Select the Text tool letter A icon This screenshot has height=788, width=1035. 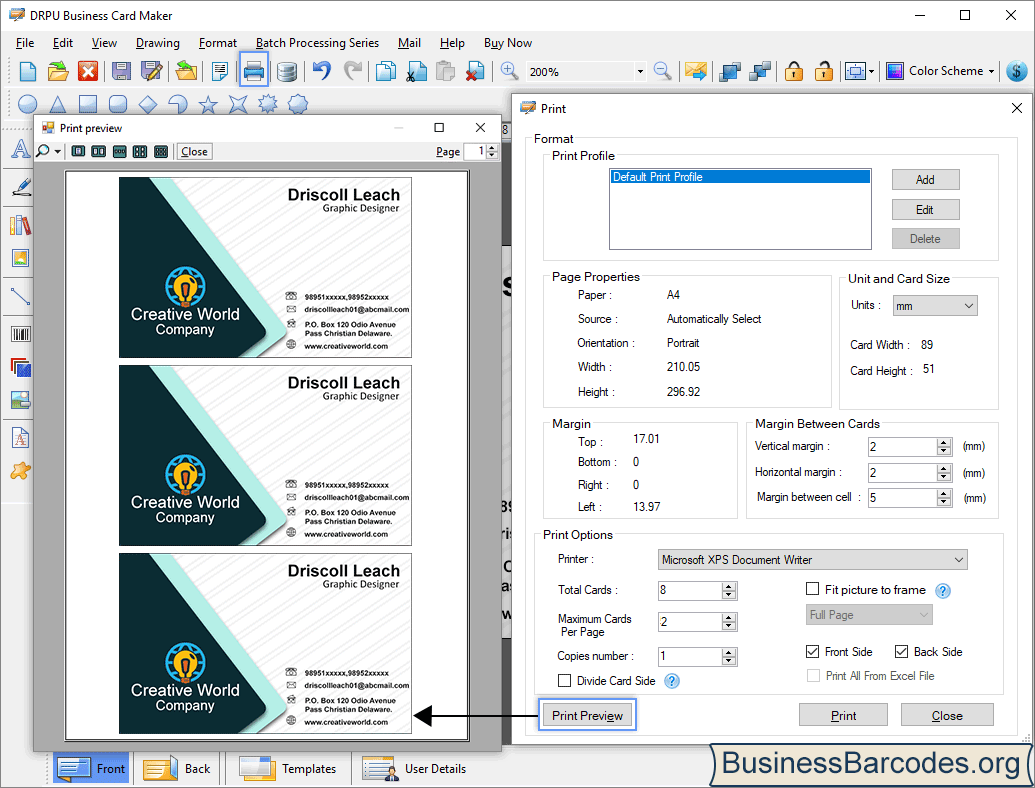pos(20,149)
